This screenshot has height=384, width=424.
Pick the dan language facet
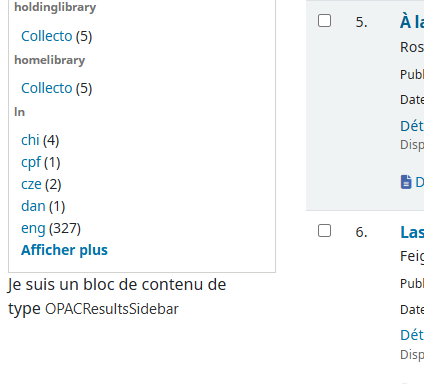[x=33, y=206]
